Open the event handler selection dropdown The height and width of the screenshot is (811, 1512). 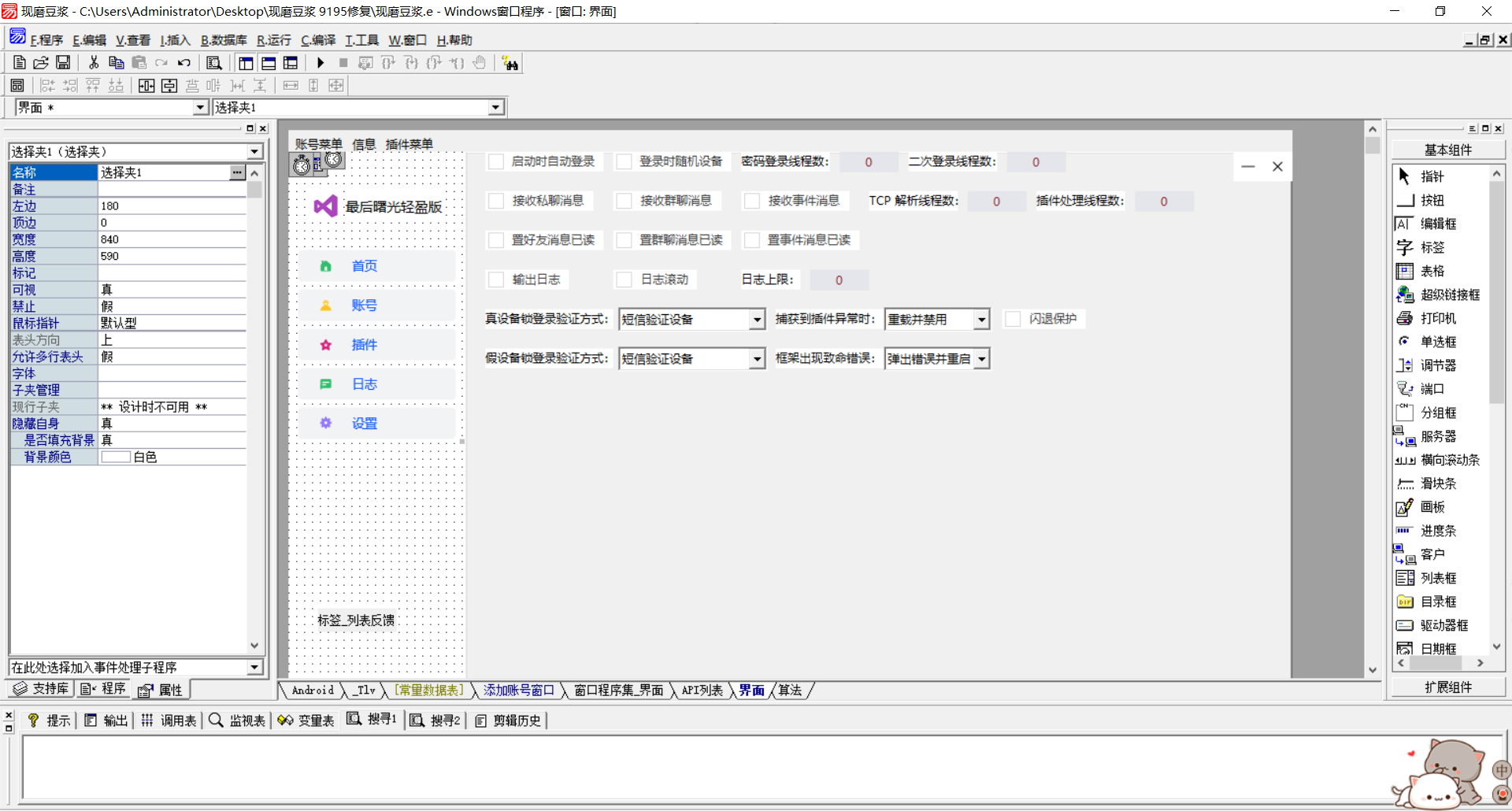tap(254, 668)
